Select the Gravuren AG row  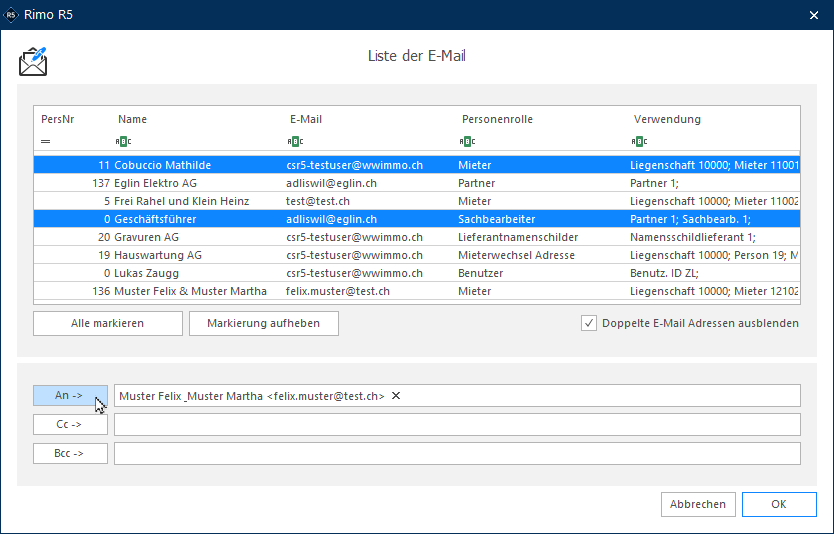(x=417, y=237)
